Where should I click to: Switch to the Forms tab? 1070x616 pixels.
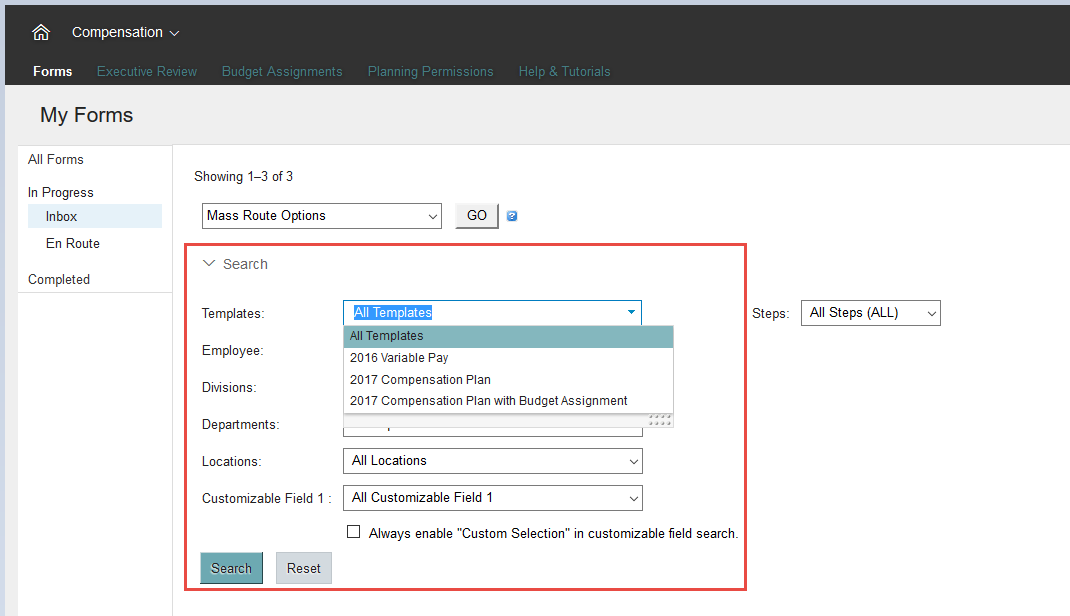pyautogui.click(x=53, y=72)
